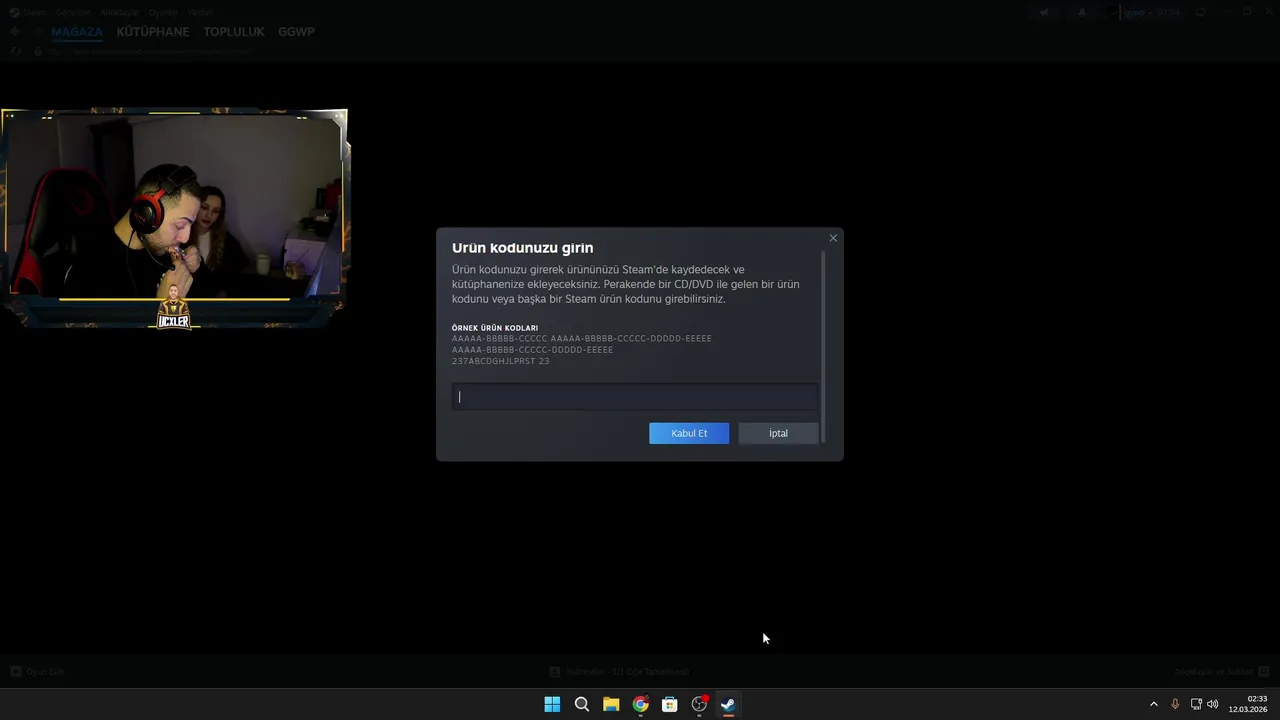Switch to the MAĞAZA tab
The width and height of the screenshot is (1280, 720).
[77, 32]
